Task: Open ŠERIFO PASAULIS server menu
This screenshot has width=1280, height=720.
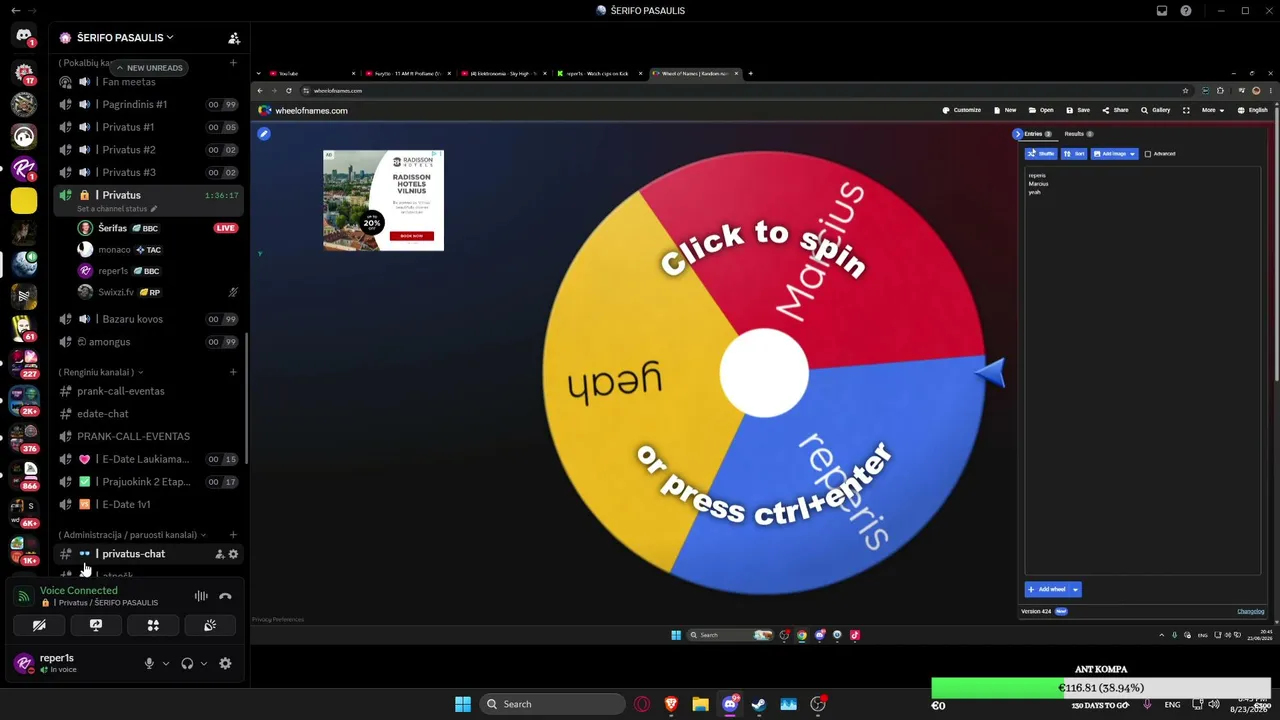Action: pos(125,38)
